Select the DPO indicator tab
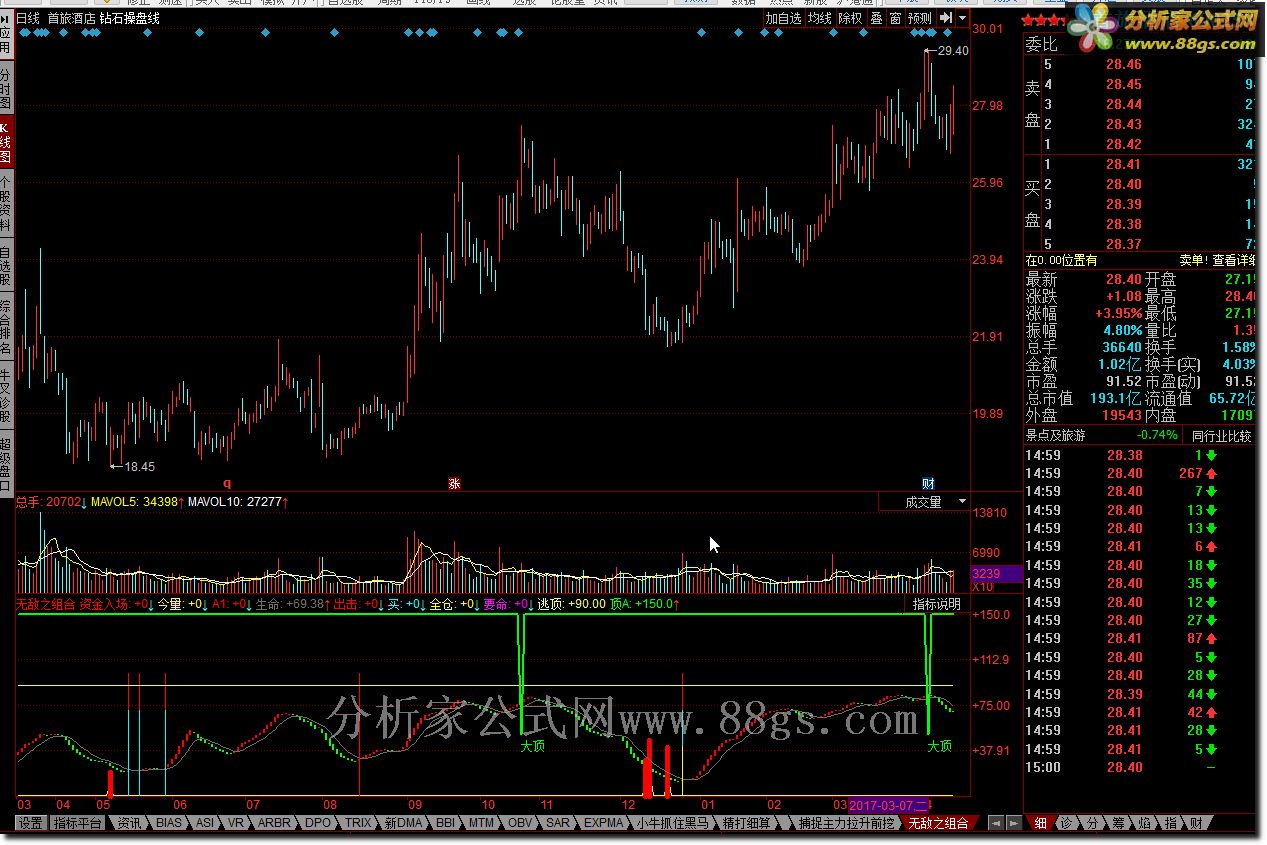1267x845 pixels. click(x=317, y=823)
